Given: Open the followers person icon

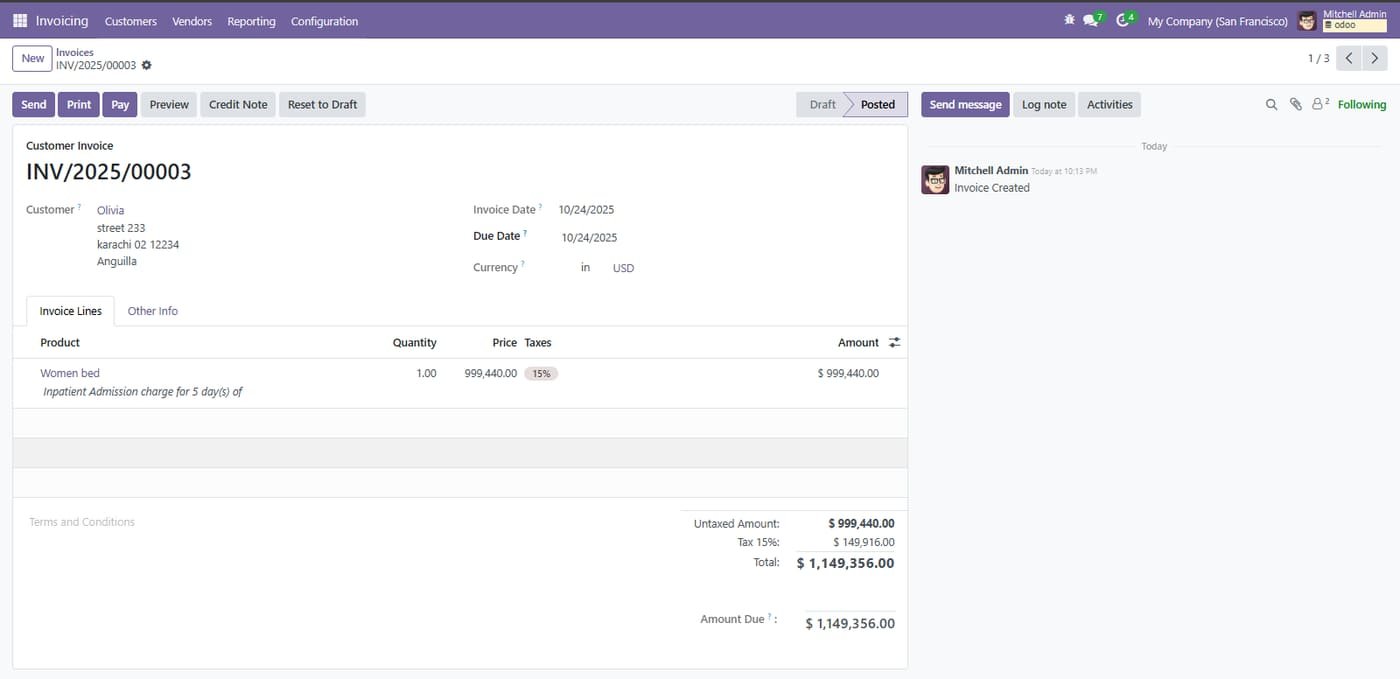Looking at the screenshot, I should (x=1319, y=104).
